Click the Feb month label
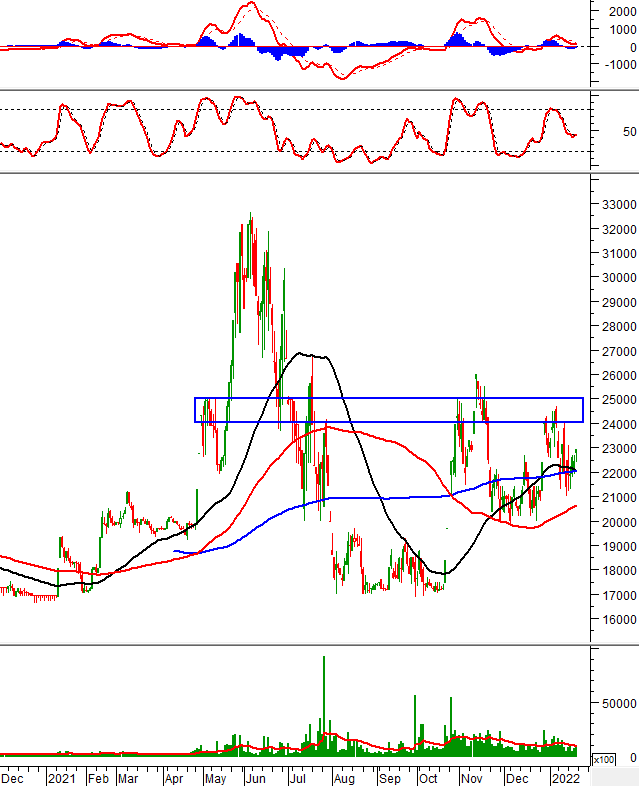Viewport: 639px width, 786px height. (98, 778)
